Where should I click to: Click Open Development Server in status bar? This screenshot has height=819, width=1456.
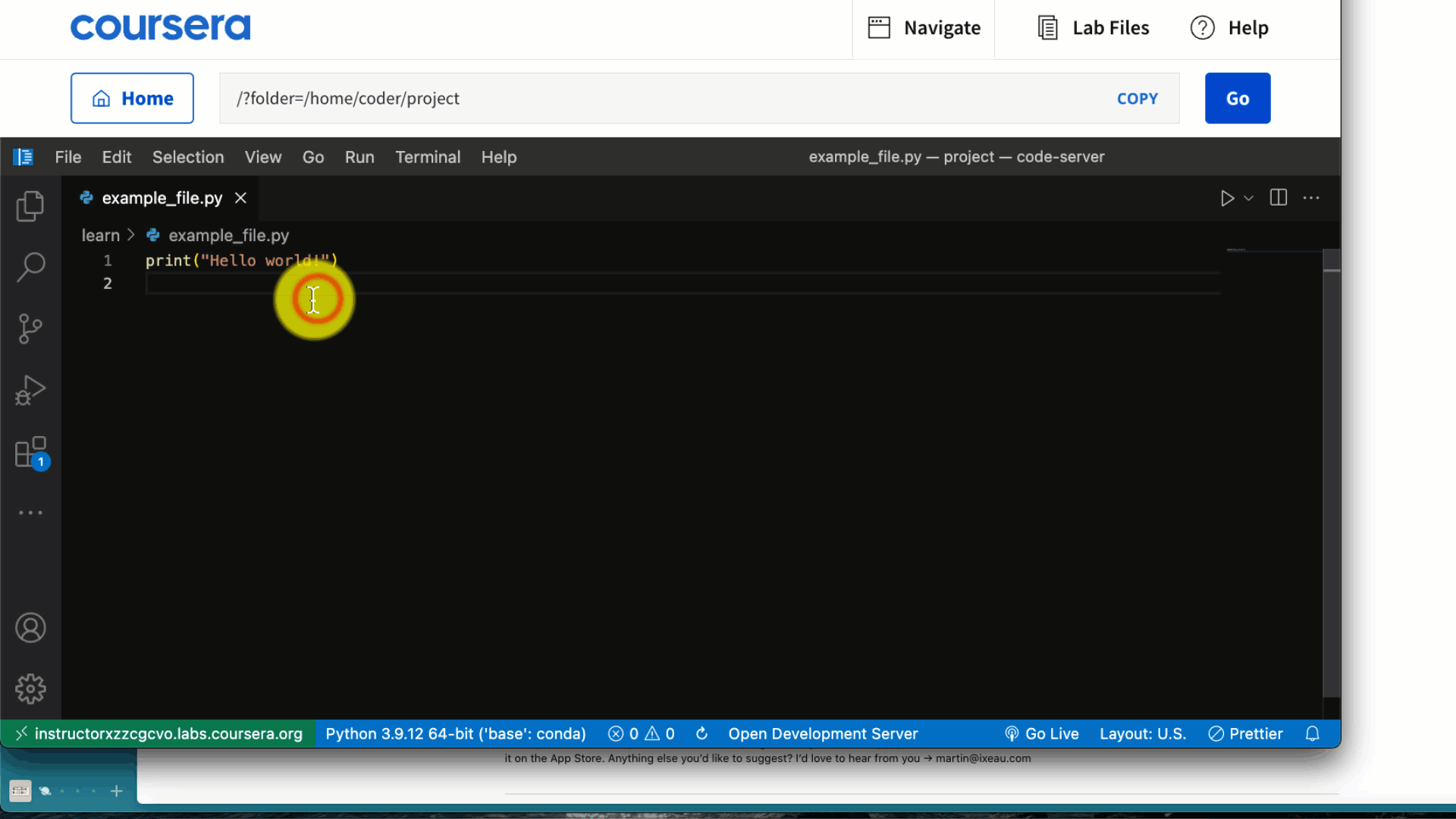click(823, 733)
